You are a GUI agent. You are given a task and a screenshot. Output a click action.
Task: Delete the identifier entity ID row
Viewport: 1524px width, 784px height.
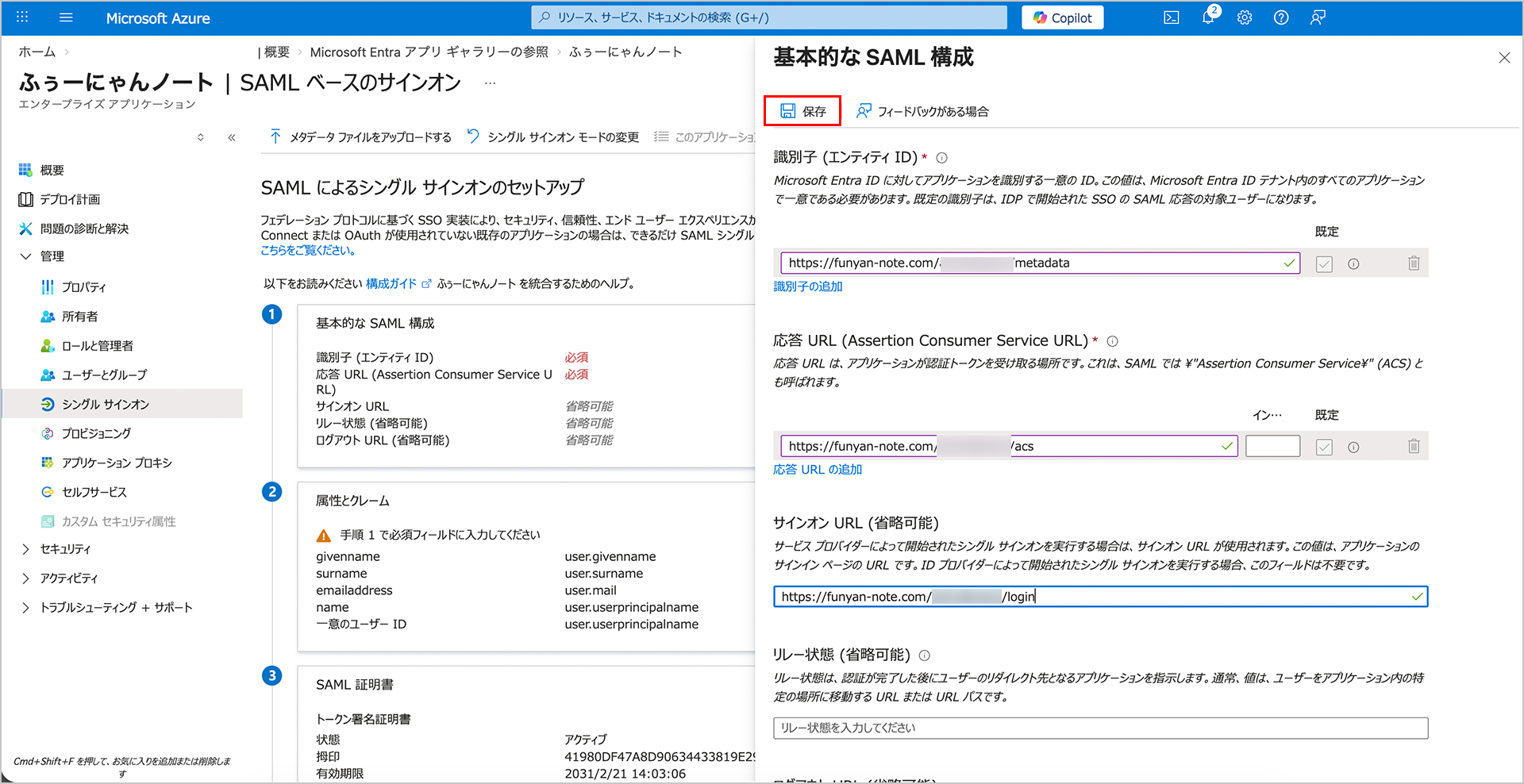(1413, 263)
